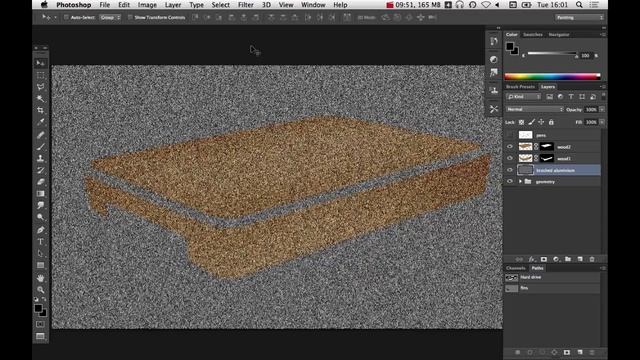Image resolution: width=640 pixels, height=360 pixels.
Task: Select the Eyedropper tool
Action: (40, 122)
